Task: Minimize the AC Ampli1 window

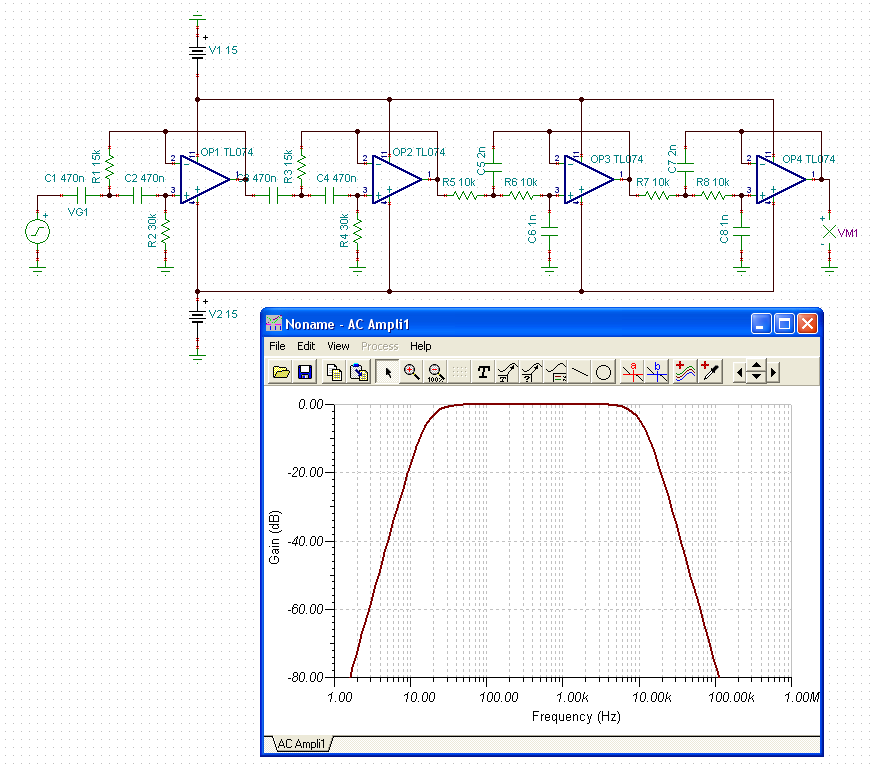Action: (x=761, y=324)
